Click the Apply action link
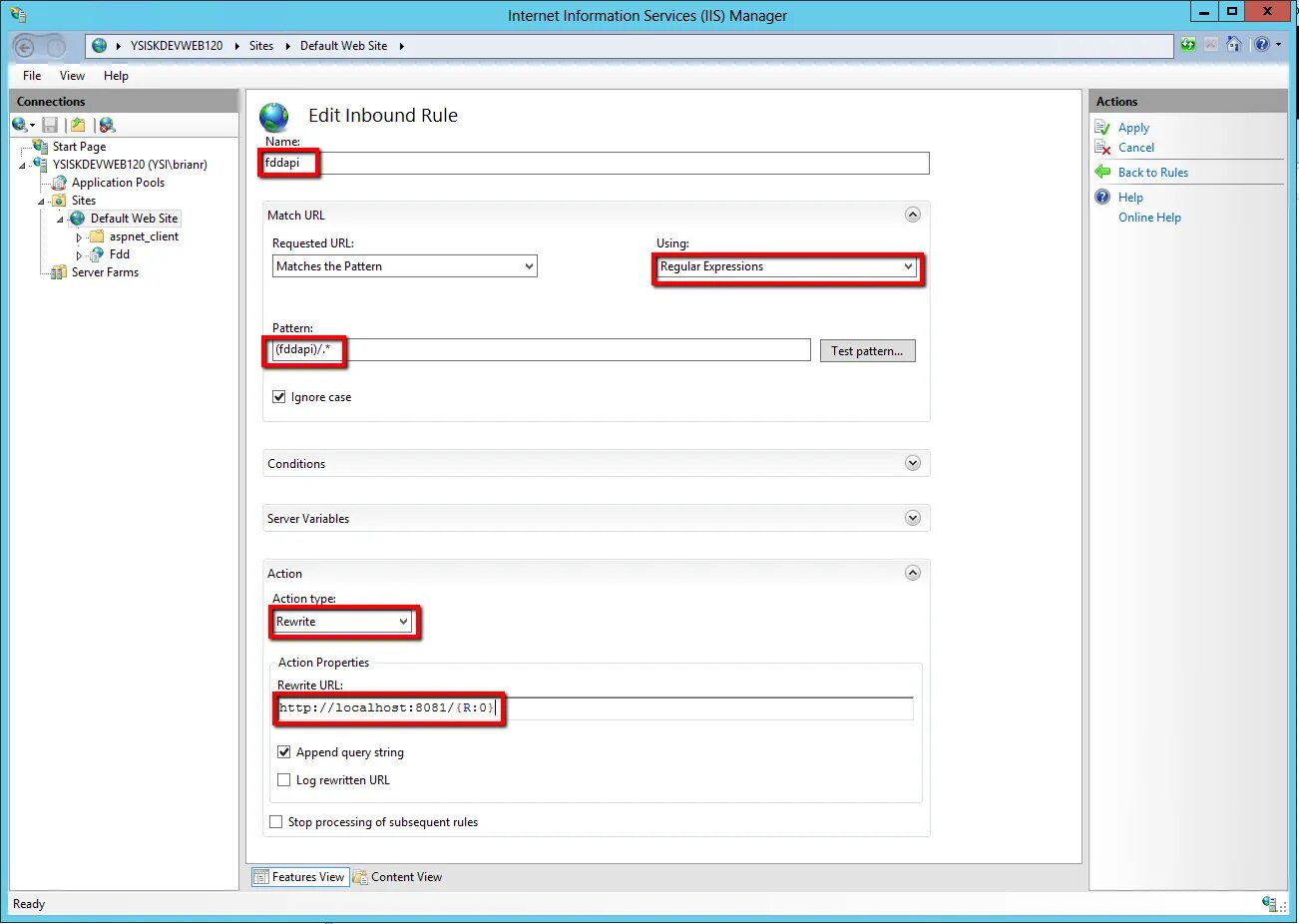1299x924 pixels. [x=1133, y=128]
